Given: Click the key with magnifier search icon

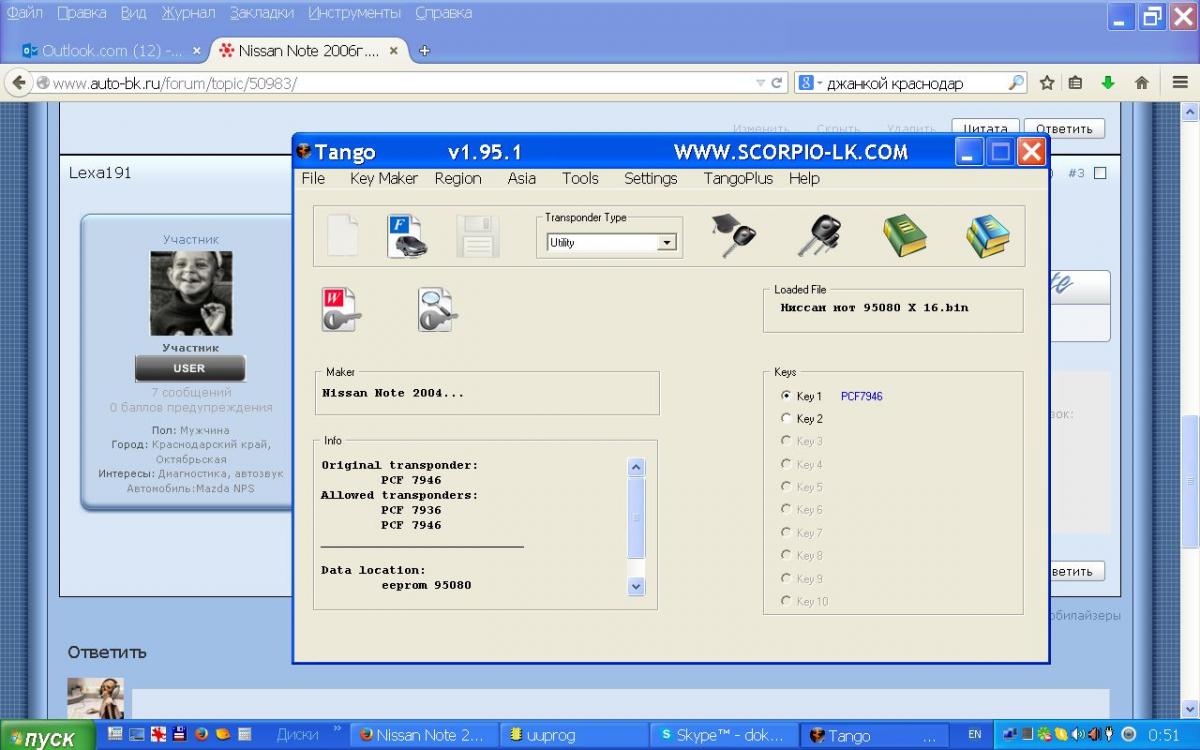Looking at the screenshot, I should click(x=437, y=310).
